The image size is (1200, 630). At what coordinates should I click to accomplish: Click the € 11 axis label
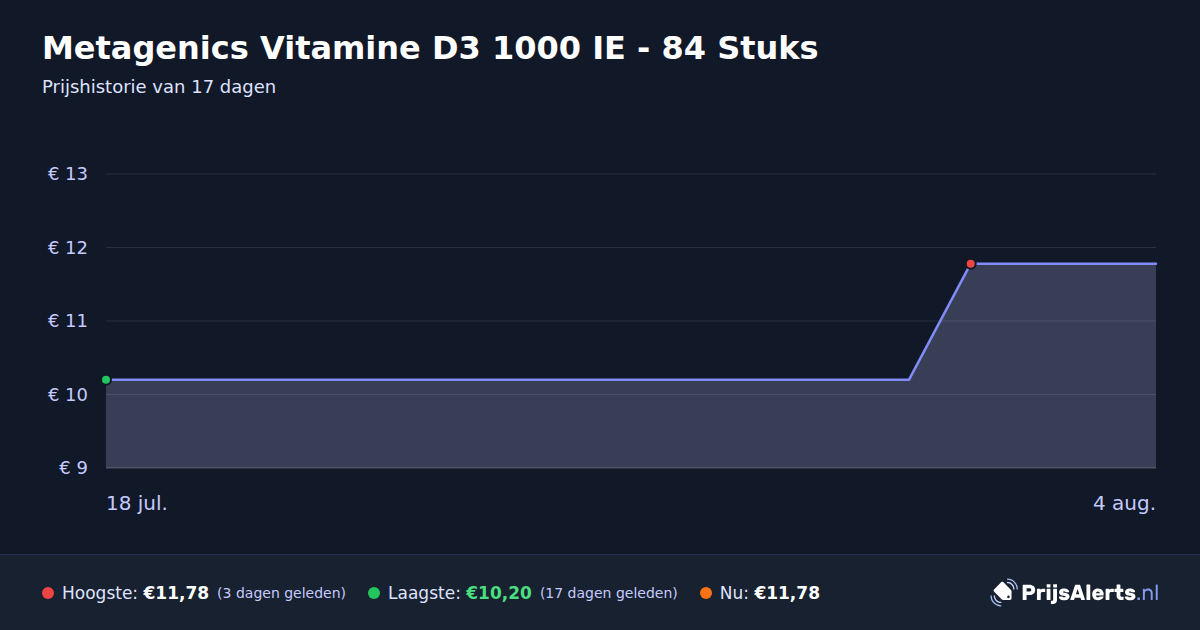[68, 321]
